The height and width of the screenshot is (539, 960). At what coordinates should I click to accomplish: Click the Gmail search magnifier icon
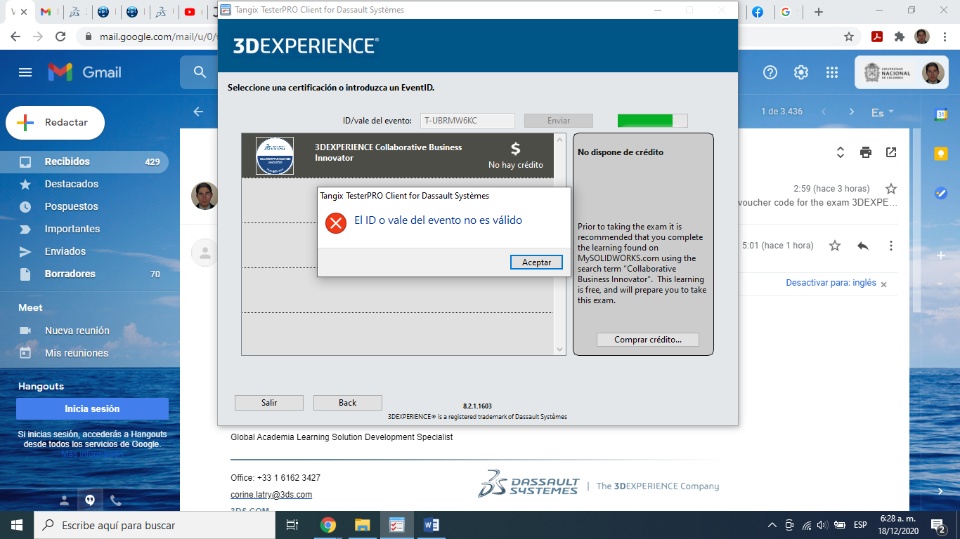[200, 72]
